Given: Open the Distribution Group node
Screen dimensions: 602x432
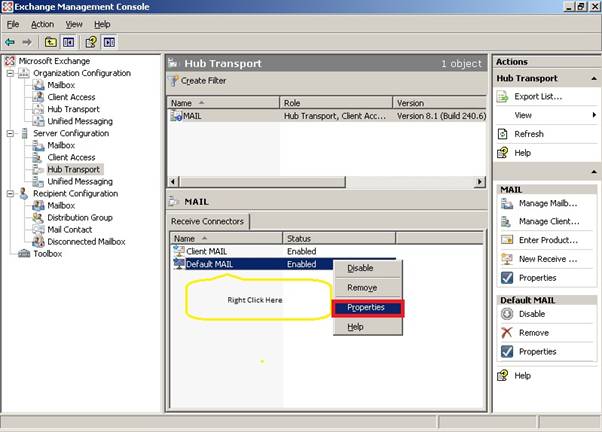Looking at the screenshot, I should (x=80, y=218).
